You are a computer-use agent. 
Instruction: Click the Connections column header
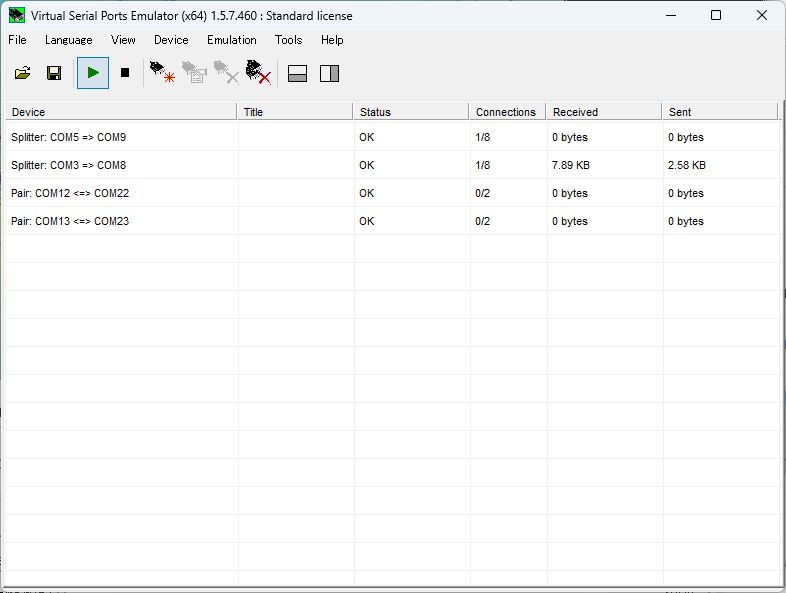506,112
